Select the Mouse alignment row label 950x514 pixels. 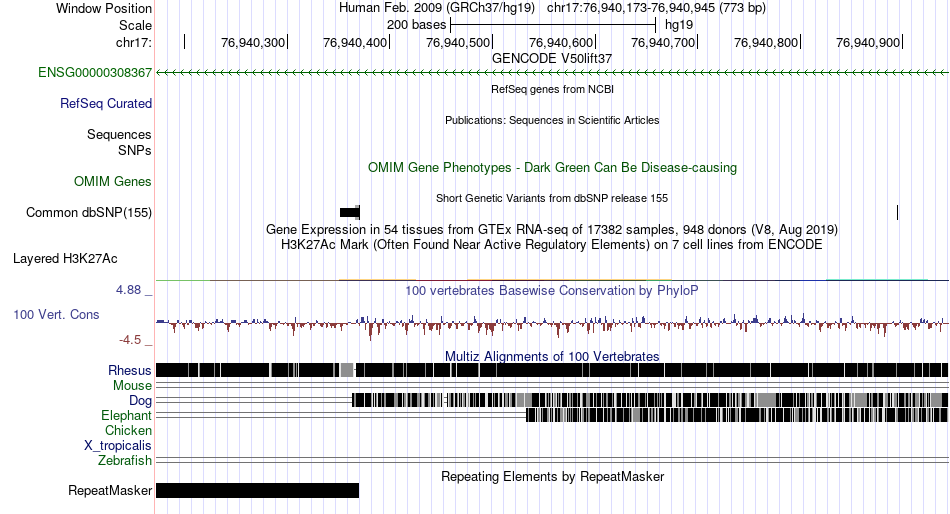point(132,386)
